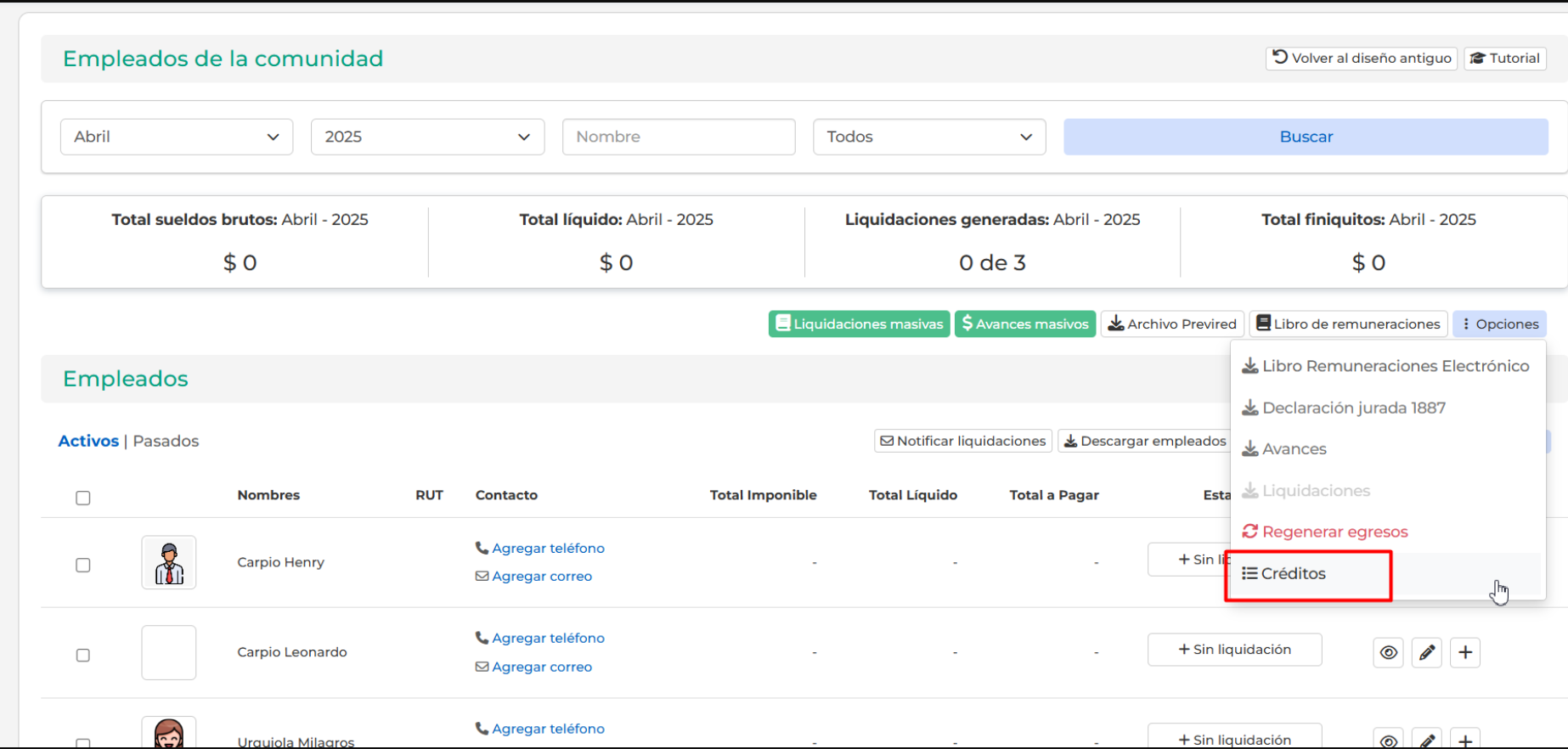The width and height of the screenshot is (1568, 749).
Task: Download Archivo Previred
Action: click(1172, 324)
